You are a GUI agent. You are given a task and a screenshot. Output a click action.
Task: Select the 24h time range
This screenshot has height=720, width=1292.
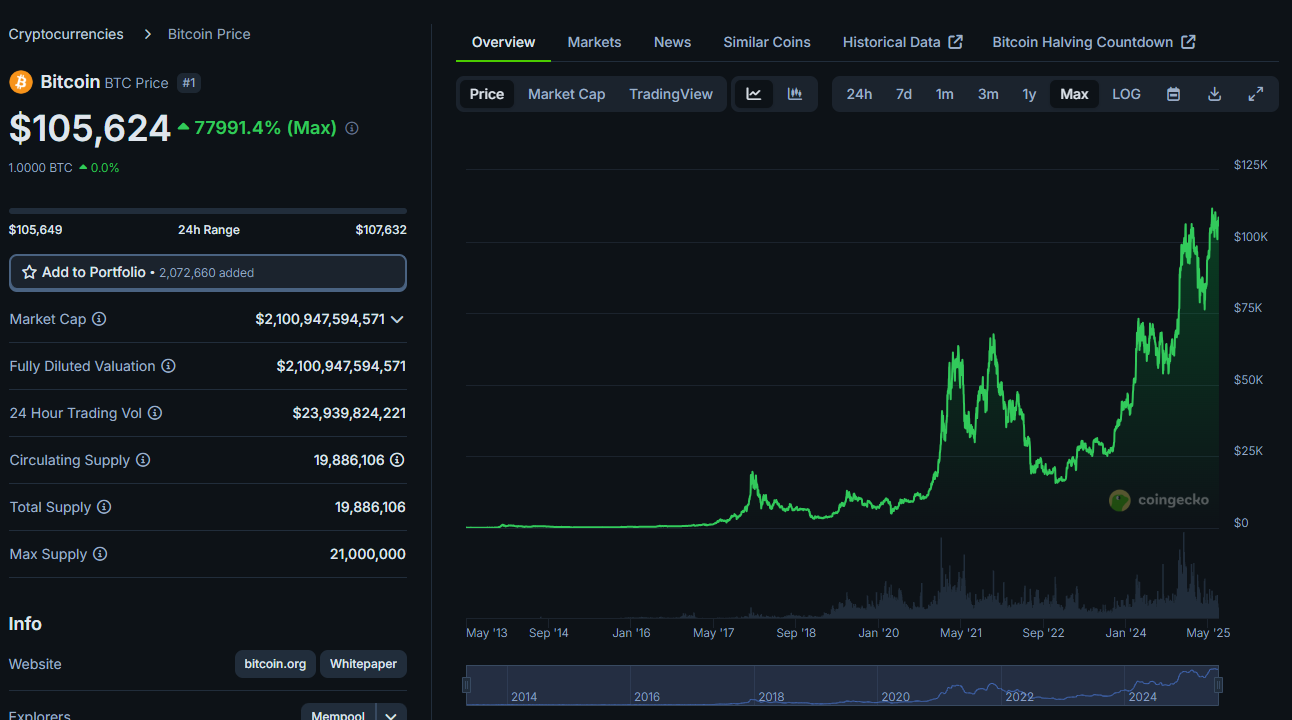click(859, 94)
